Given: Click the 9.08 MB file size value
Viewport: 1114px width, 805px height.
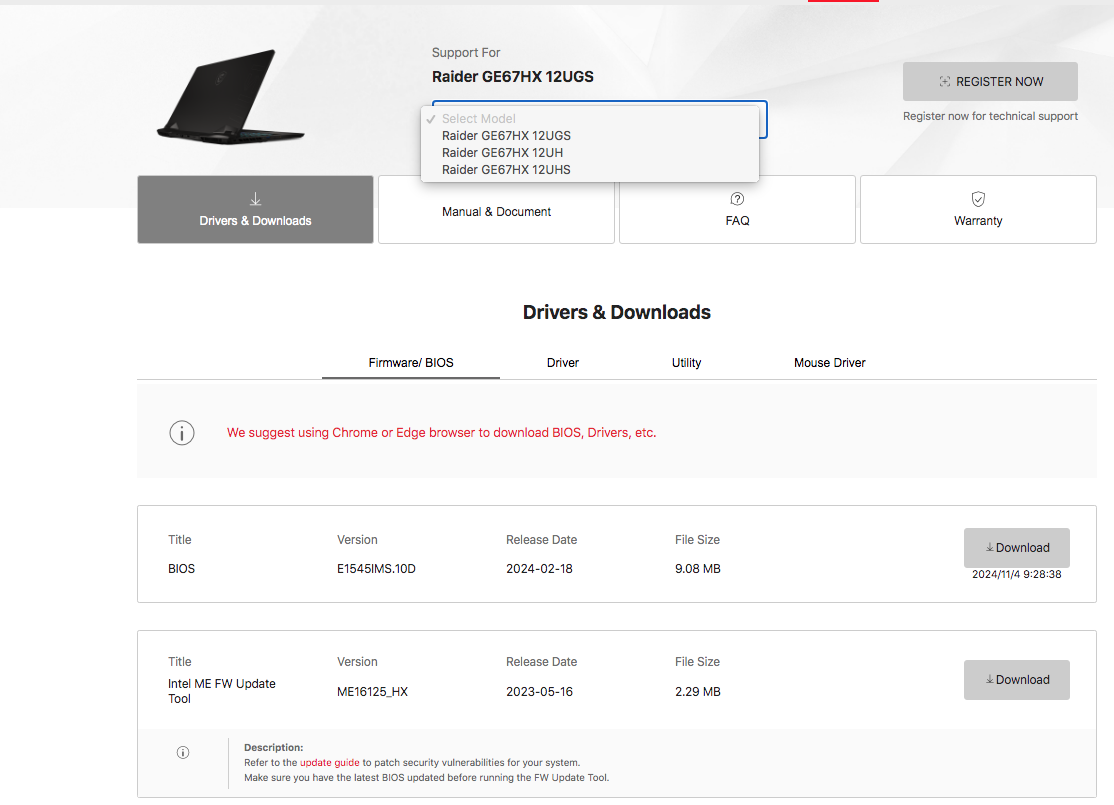Looking at the screenshot, I should pos(698,568).
